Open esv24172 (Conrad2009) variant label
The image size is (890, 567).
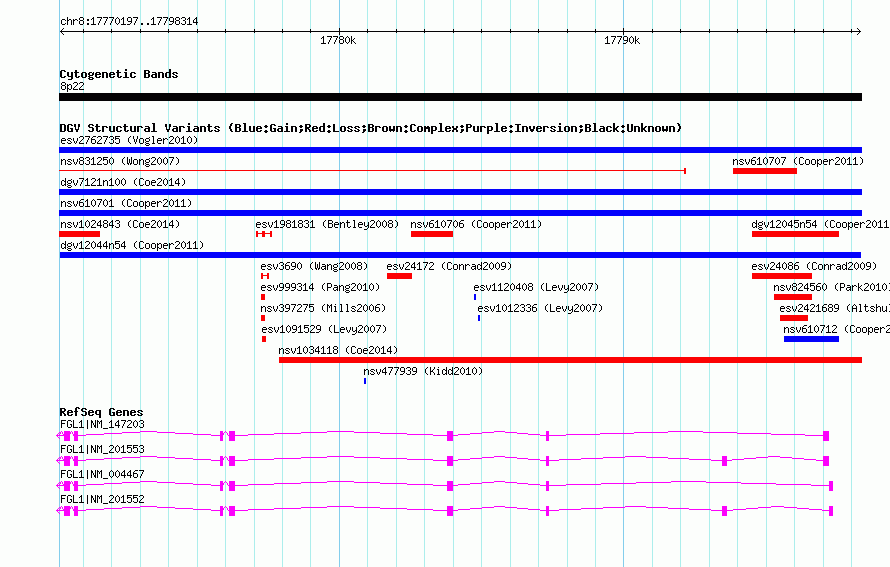pyautogui.click(x=449, y=266)
